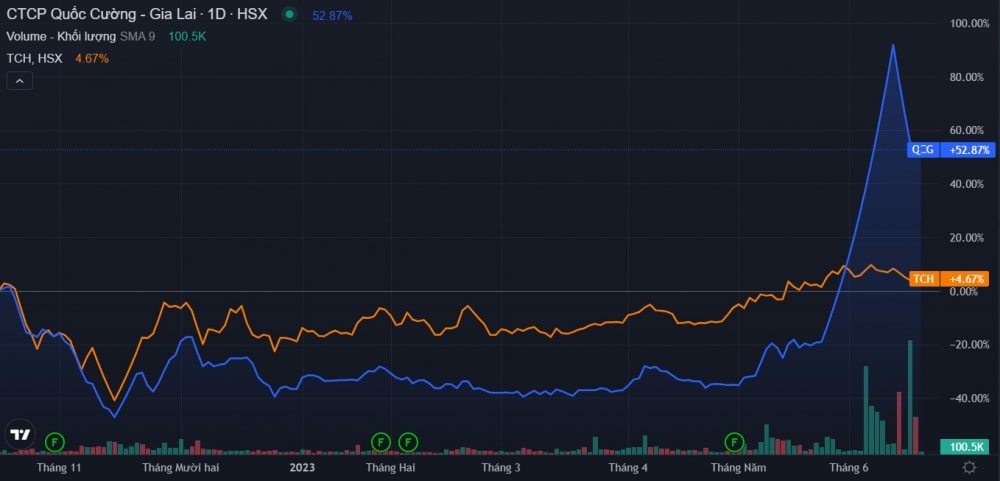Click the 0.00% axis label
The image size is (1000, 481).
(964, 292)
